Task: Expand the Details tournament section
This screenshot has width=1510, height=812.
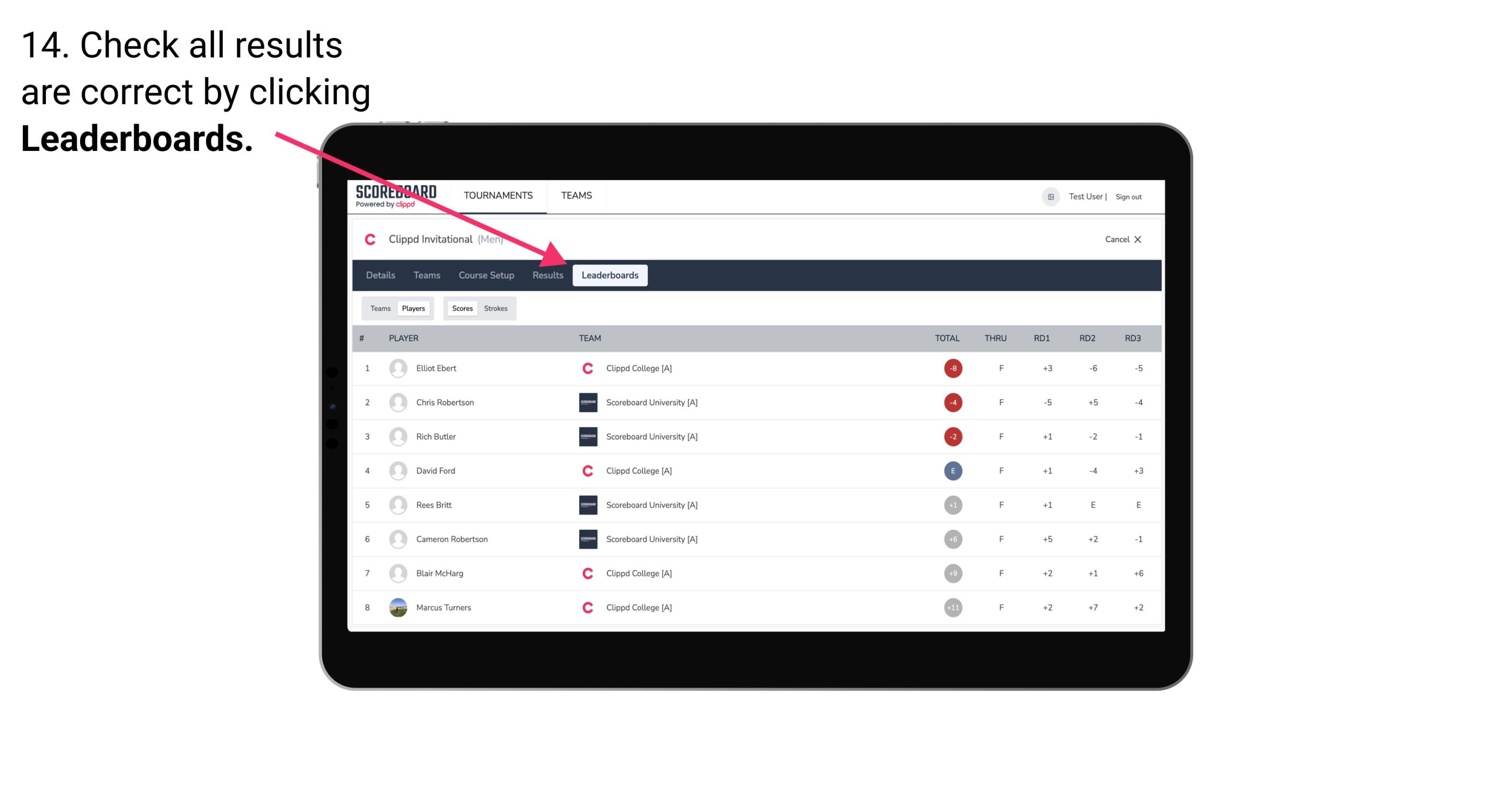Action: [380, 275]
